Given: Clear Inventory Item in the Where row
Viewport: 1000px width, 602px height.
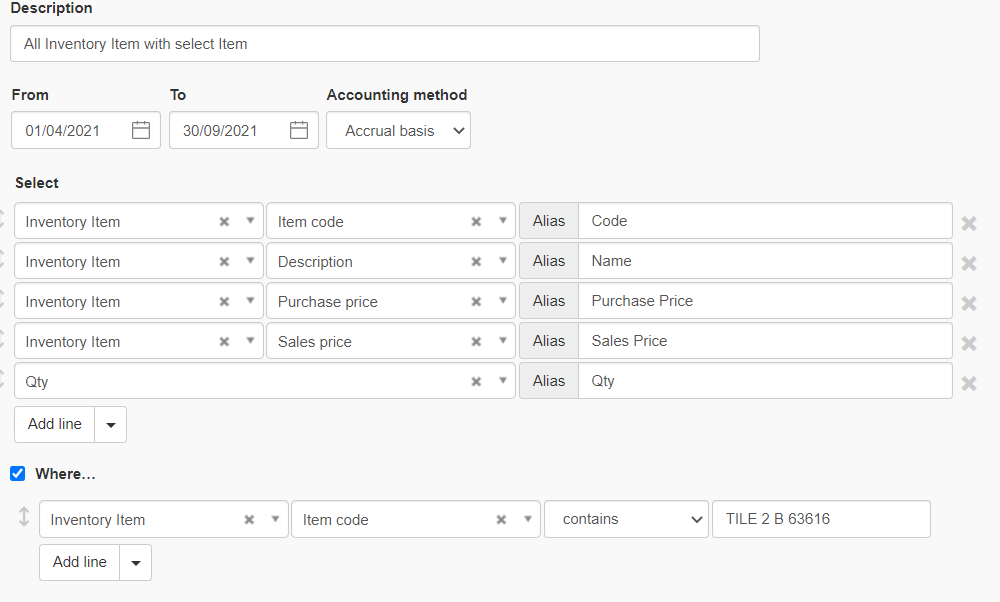Looking at the screenshot, I should pos(250,520).
